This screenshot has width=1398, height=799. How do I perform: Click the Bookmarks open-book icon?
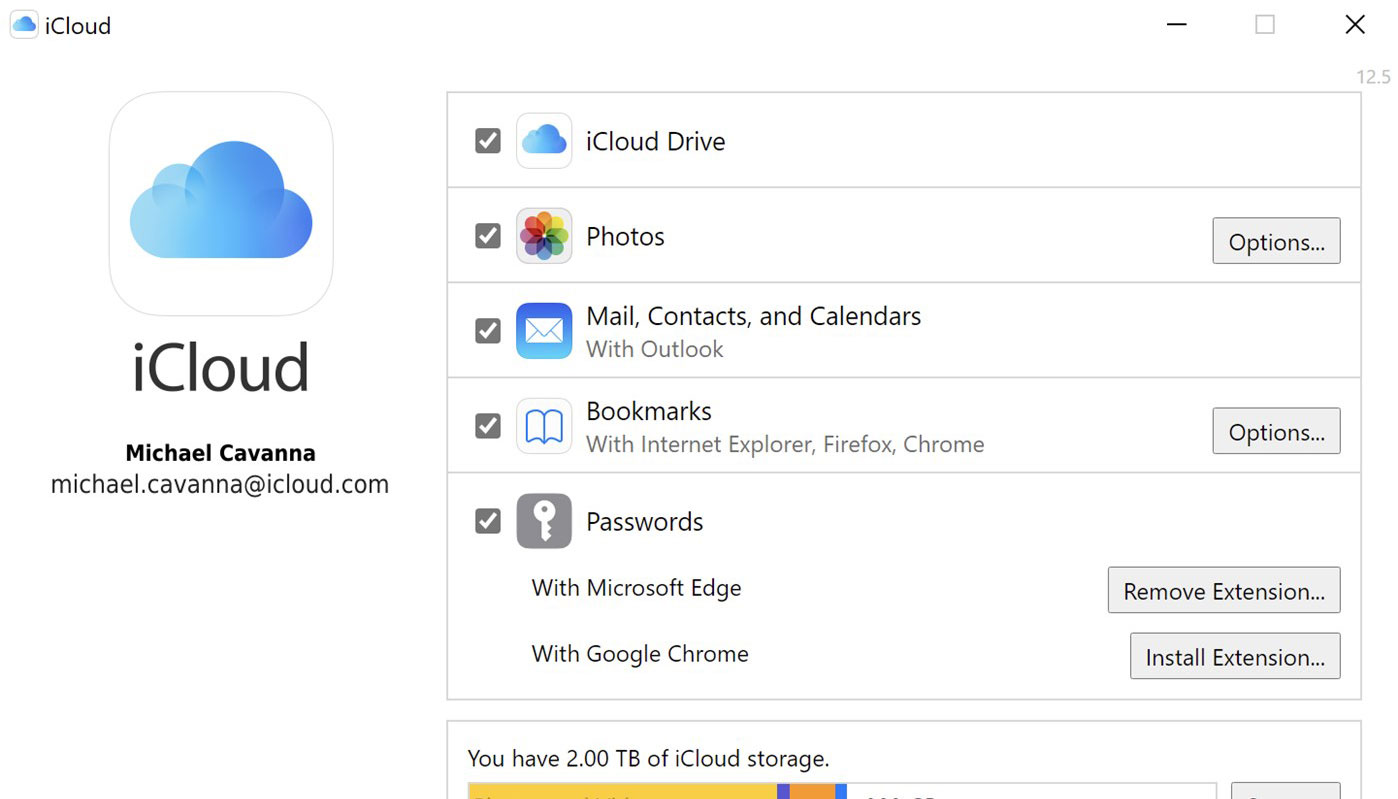pos(544,426)
